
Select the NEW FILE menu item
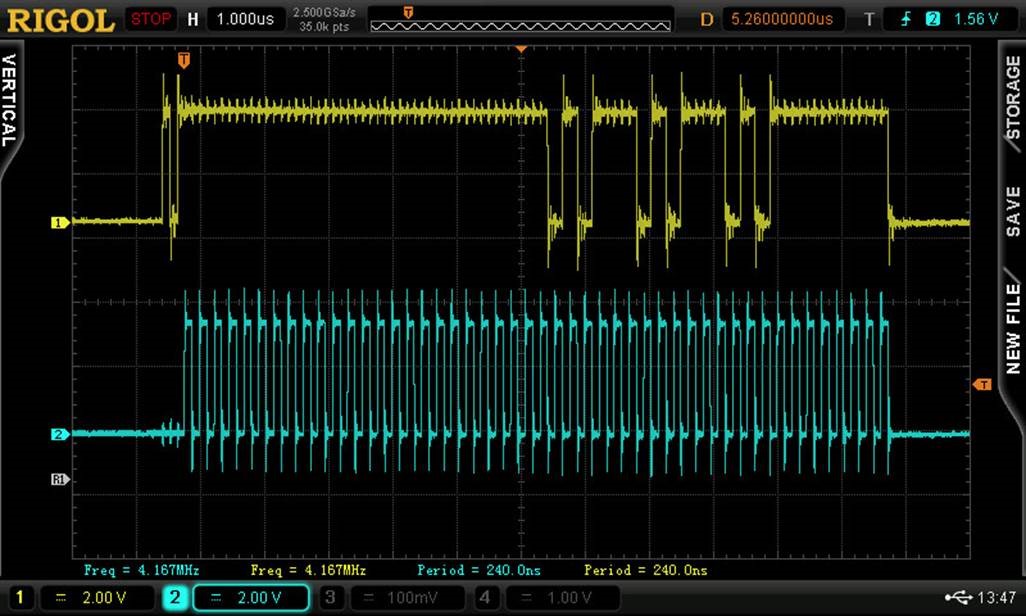click(x=1012, y=328)
